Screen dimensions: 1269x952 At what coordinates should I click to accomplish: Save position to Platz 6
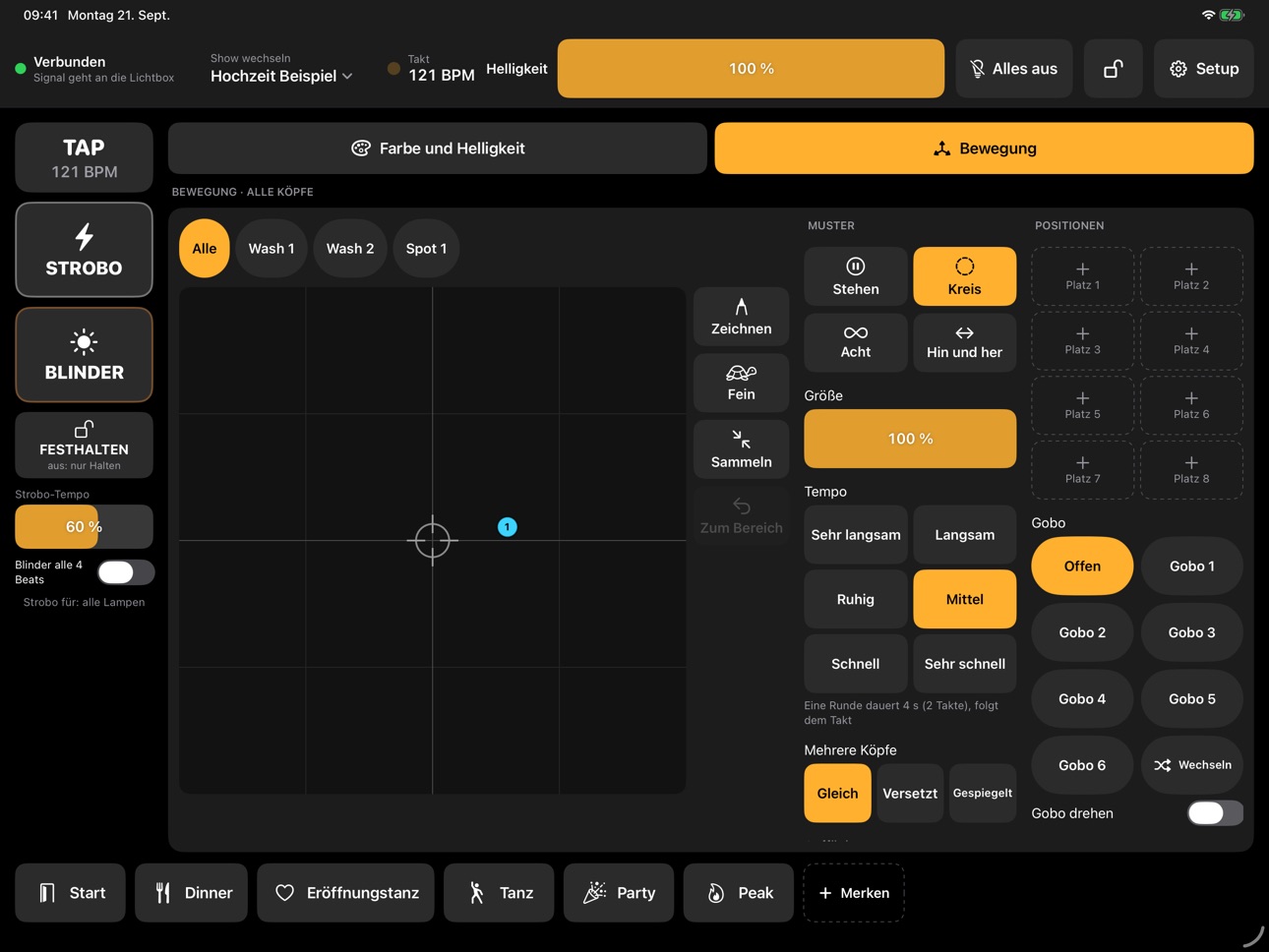[1191, 405]
